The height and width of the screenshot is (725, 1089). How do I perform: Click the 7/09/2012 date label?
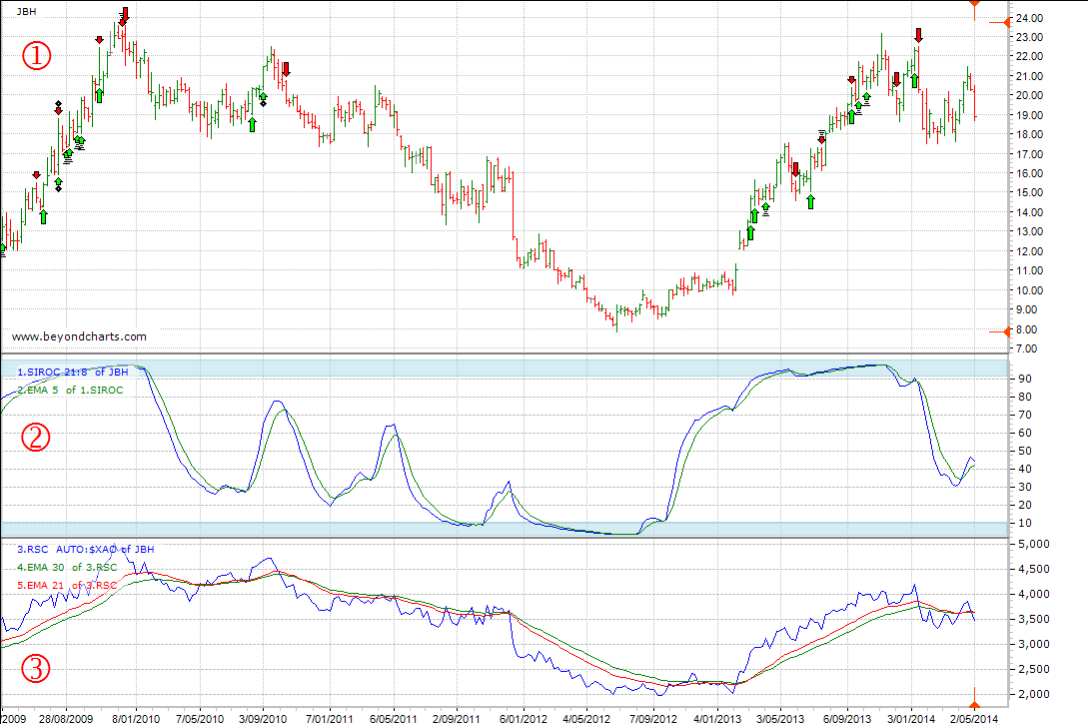[653, 719]
